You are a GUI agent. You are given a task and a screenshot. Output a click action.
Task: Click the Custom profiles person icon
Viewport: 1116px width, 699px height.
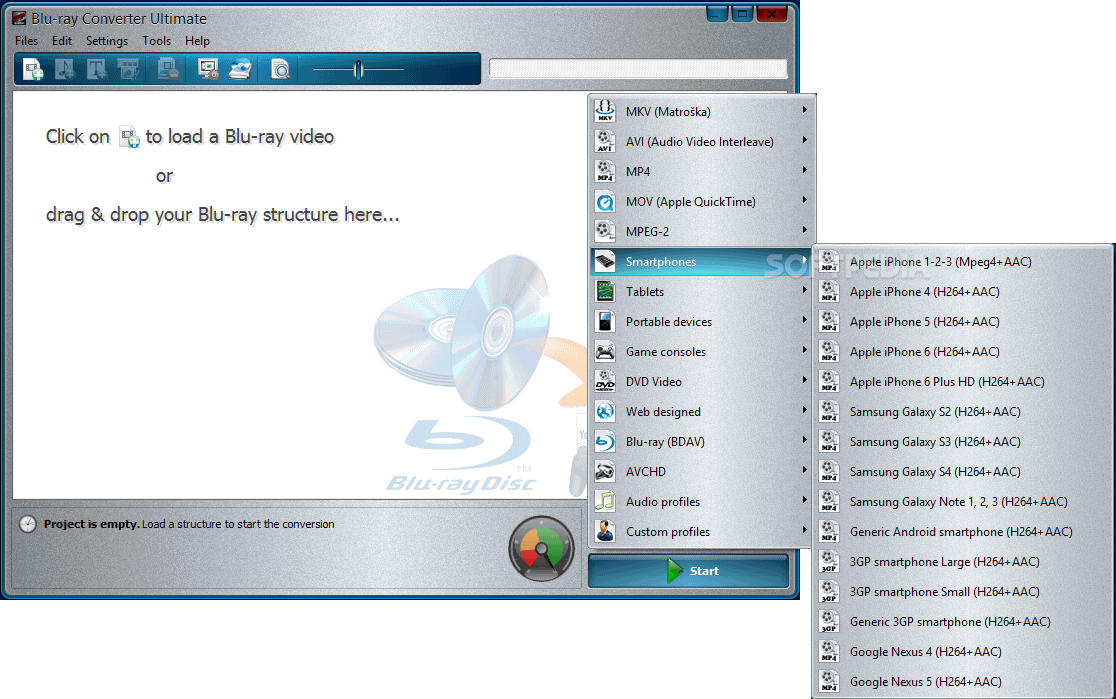(605, 531)
